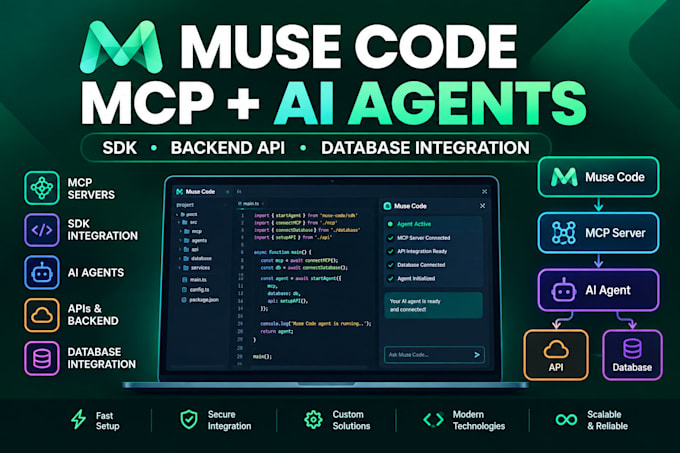The height and width of the screenshot is (453, 680).
Task: Click the mcp folder icon in the tree
Action: tap(186, 231)
